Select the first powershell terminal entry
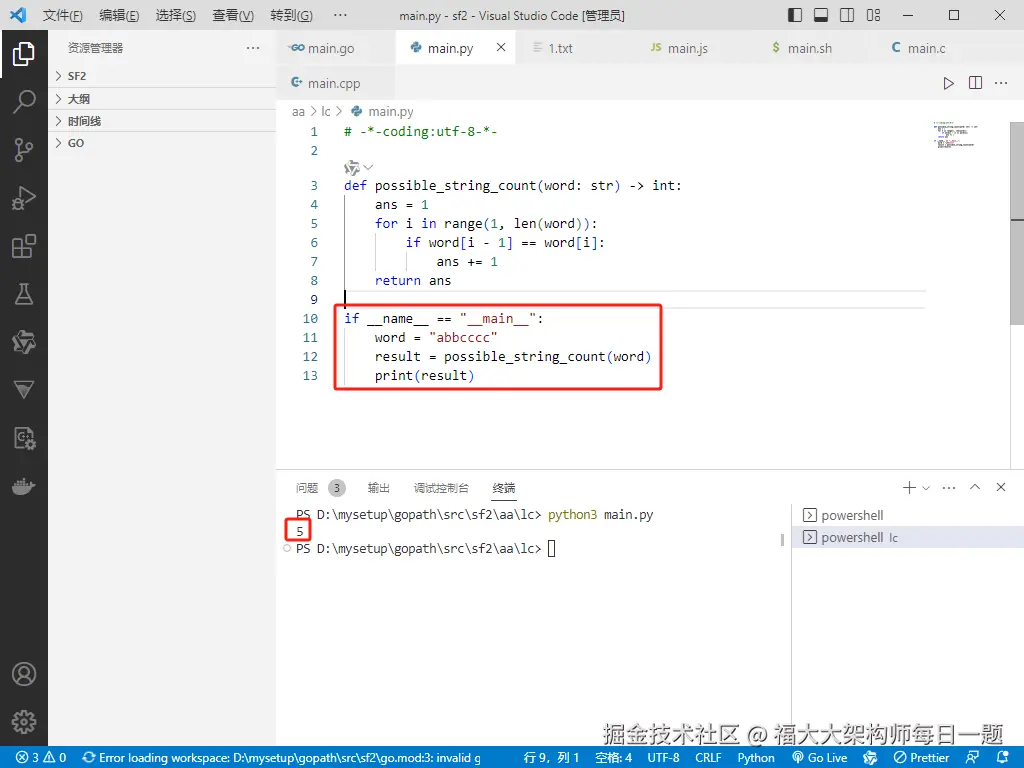The height and width of the screenshot is (768, 1024). point(908,515)
